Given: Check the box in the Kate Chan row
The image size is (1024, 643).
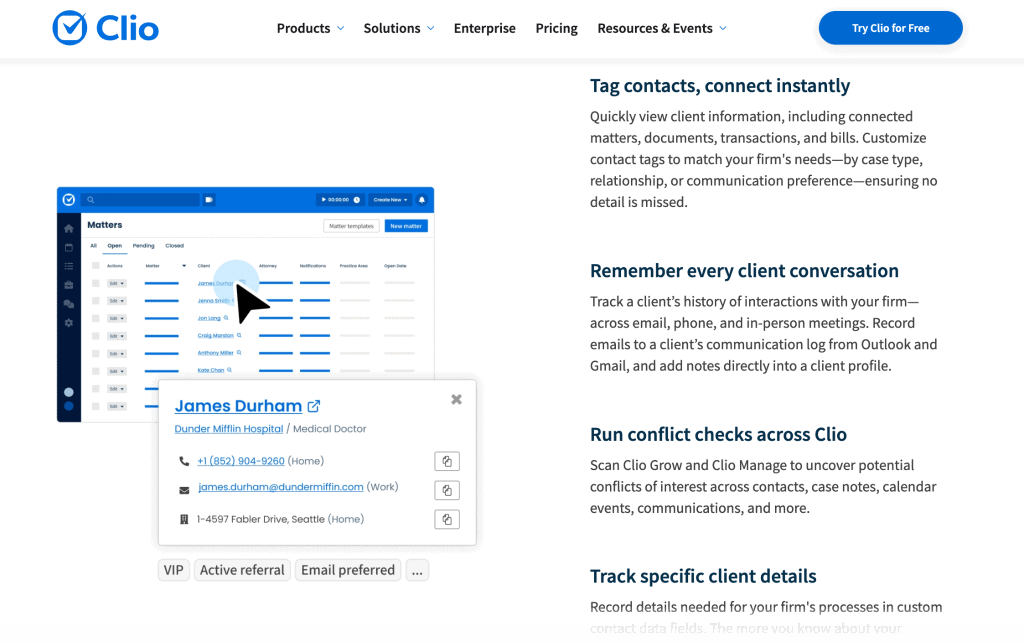Looking at the screenshot, I should click(95, 371).
